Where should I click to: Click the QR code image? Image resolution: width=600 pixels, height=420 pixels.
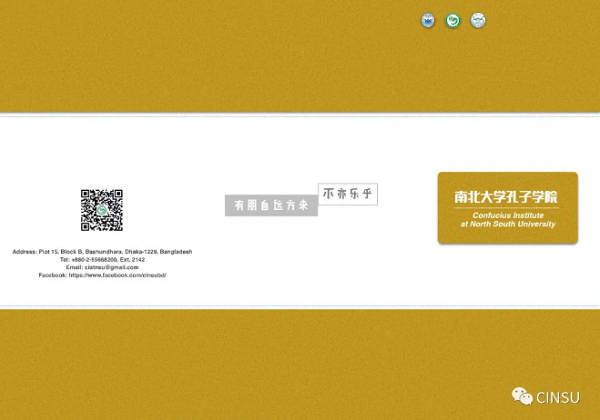click(102, 210)
